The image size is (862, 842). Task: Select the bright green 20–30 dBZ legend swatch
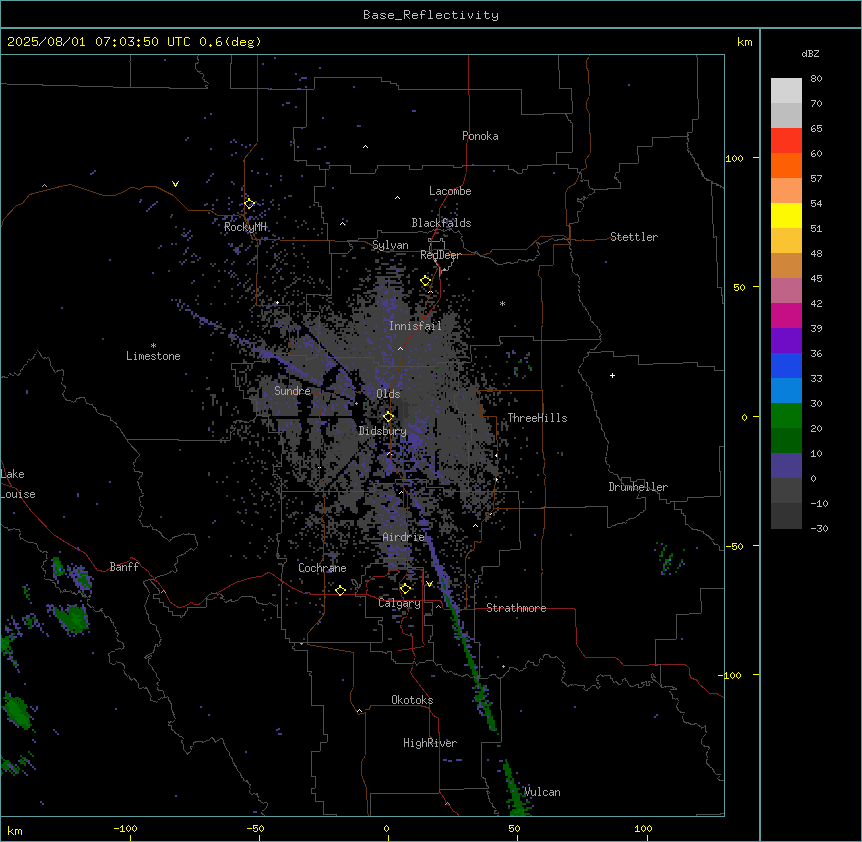[x=786, y=416]
